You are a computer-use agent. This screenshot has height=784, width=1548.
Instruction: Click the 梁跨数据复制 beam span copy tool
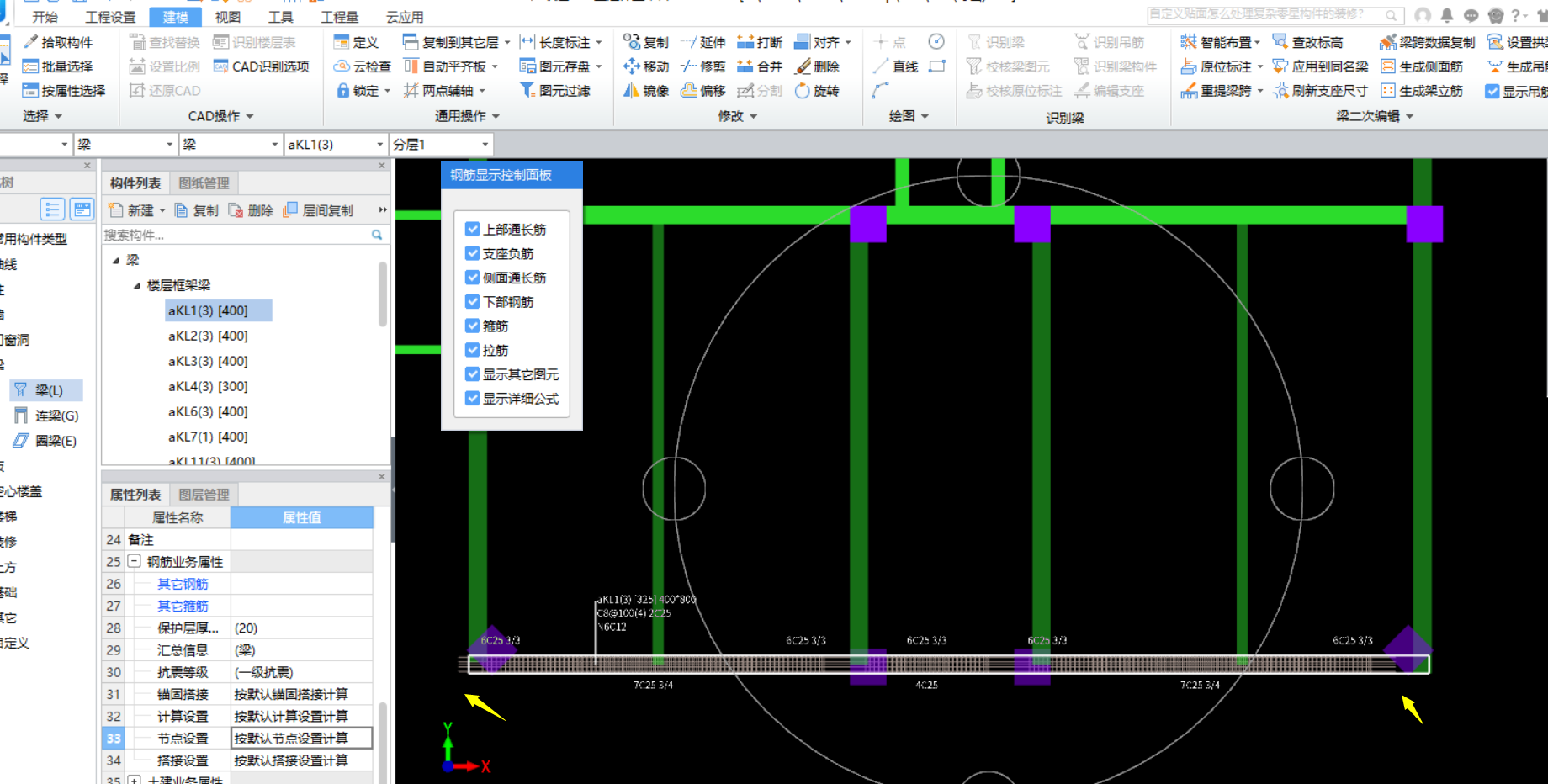pos(1427,42)
